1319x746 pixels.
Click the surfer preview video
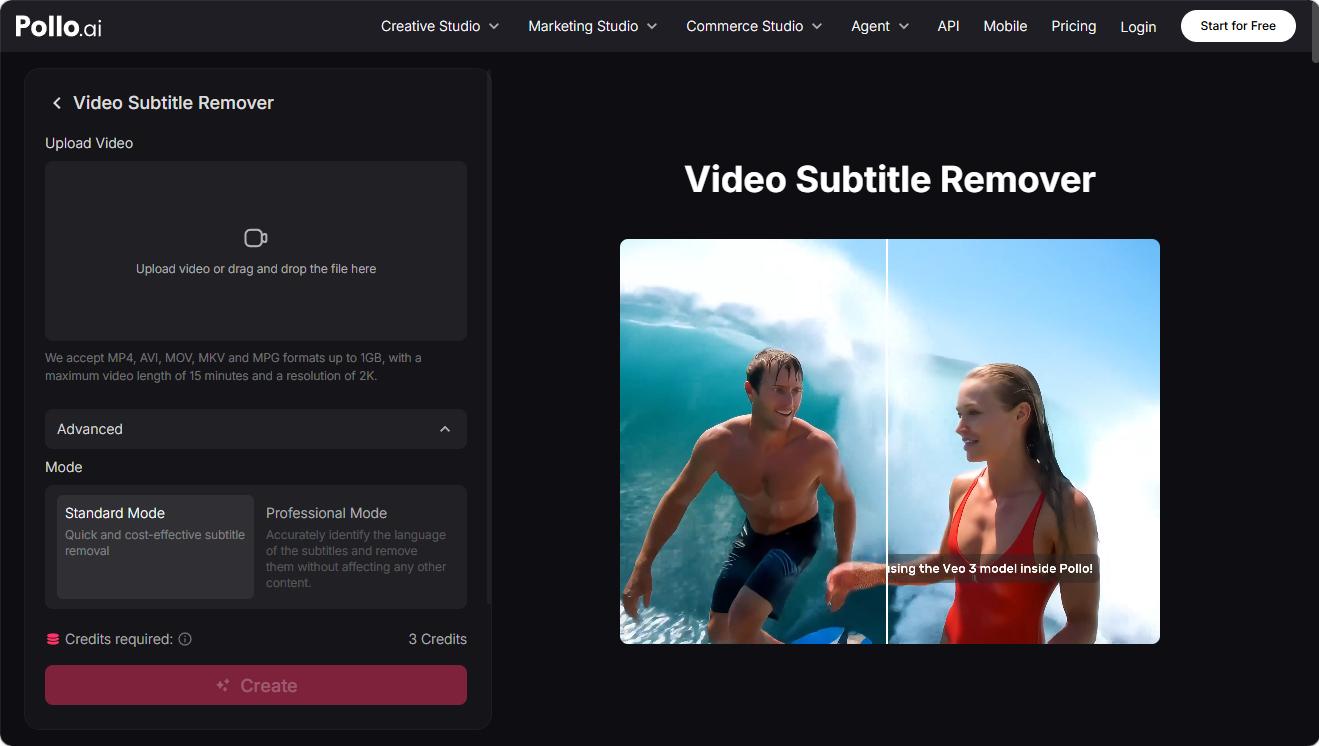click(x=890, y=441)
